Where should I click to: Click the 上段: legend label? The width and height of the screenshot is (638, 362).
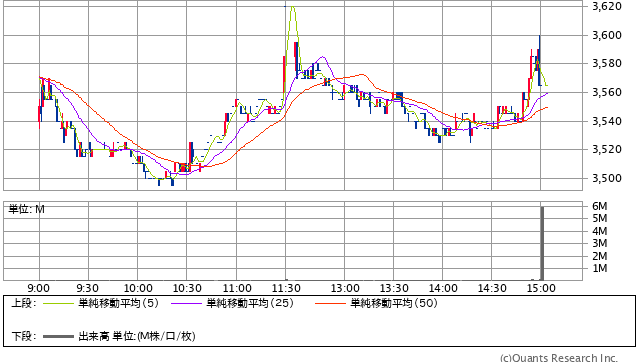[x=24, y=303]
